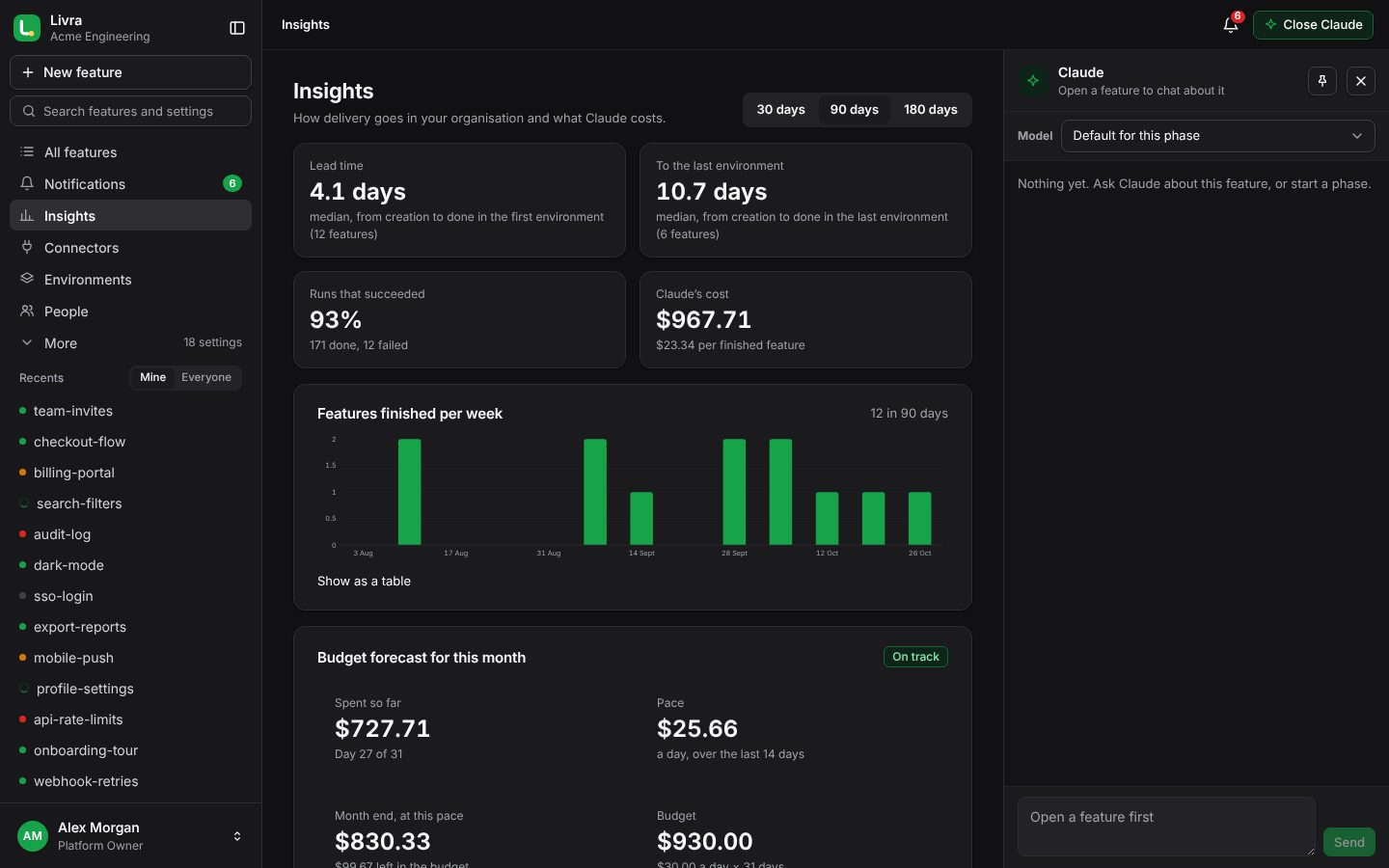1389x868 pixels.
Task: Open the All features page
Action: click(x=130, y=152)
